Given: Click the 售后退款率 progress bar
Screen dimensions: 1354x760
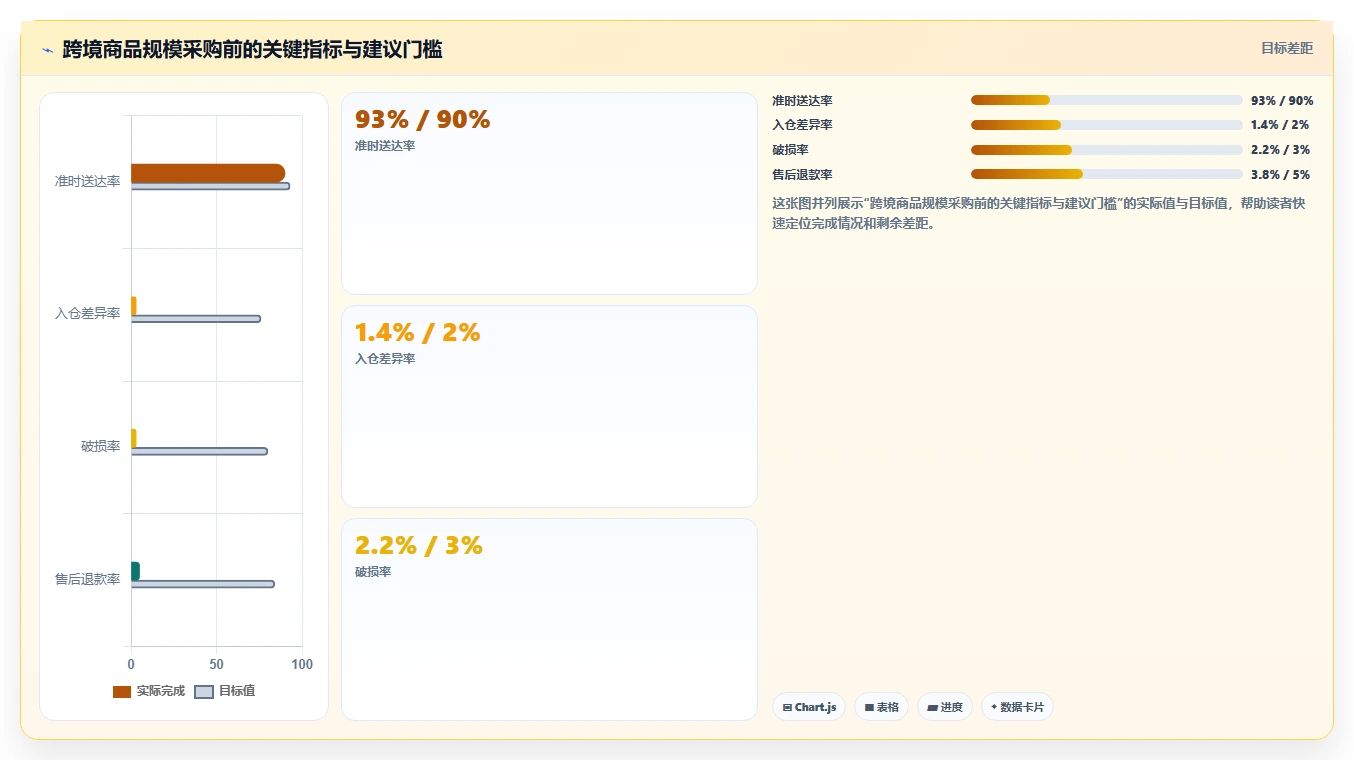Looking at the screenshot, I should click(1106, 174).
